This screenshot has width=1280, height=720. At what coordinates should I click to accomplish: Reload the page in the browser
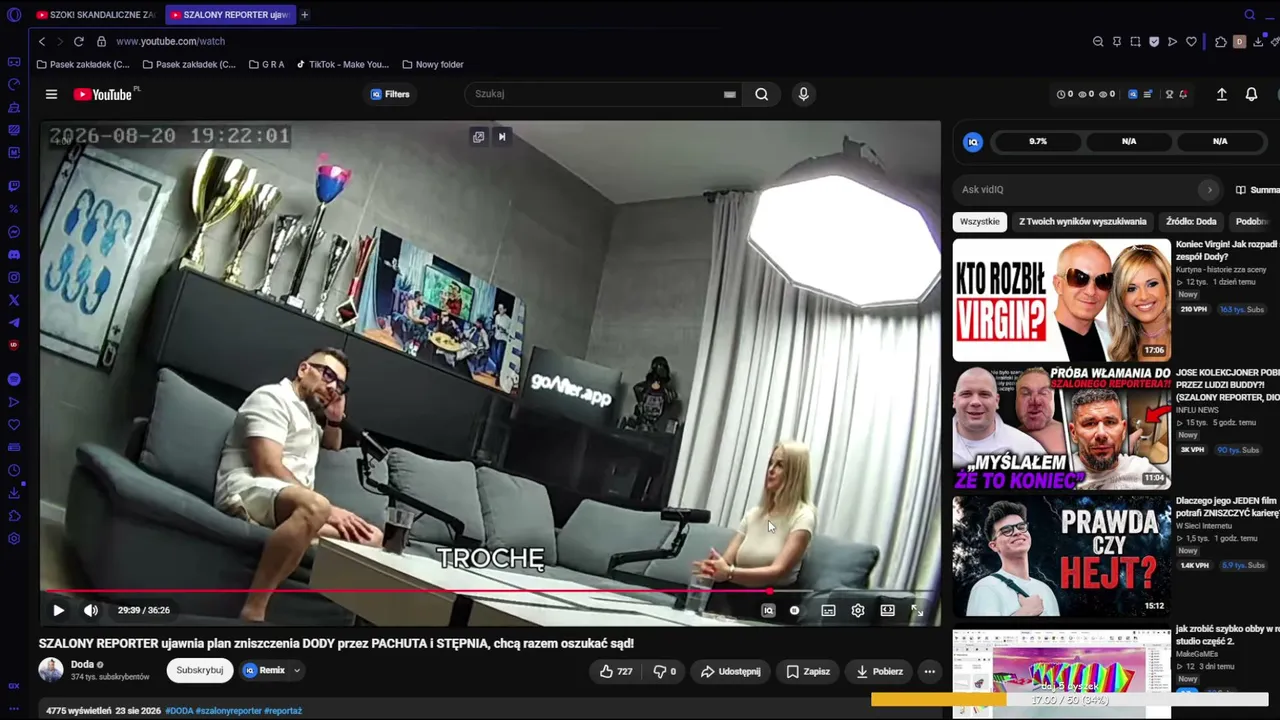click(79, 41)
